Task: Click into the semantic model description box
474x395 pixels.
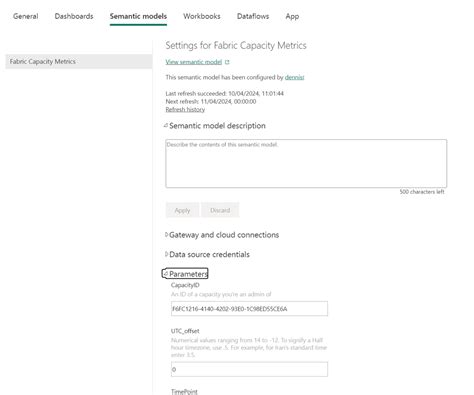Action: pyautogui.click(x=306, y=163)
